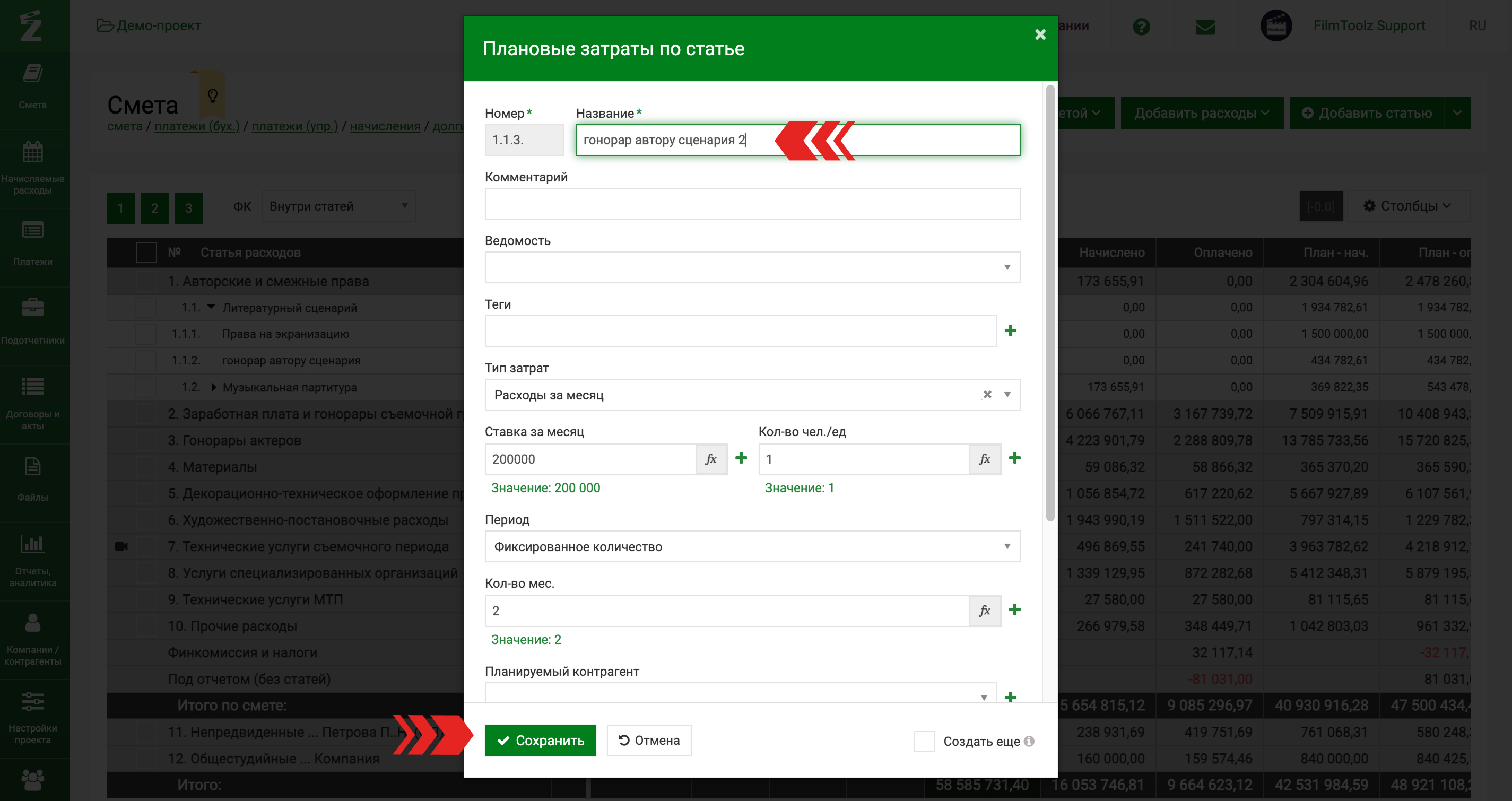Viewport: 1512px width, 801px height.
Task: Open the mail envelope icon in header
Action: coord(1205,27)
